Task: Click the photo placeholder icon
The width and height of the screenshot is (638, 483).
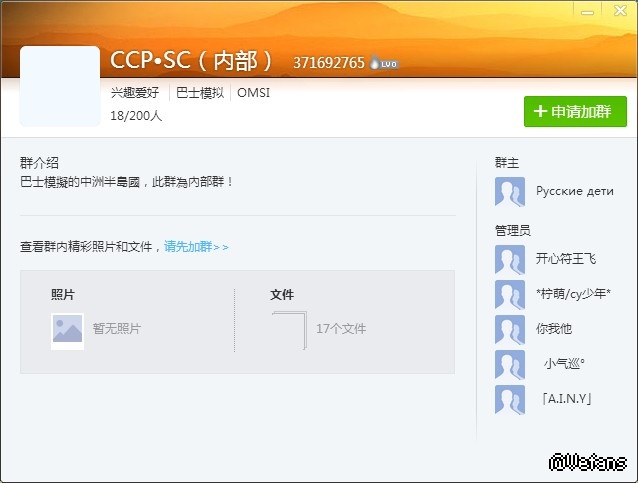Action: point(67,331)
